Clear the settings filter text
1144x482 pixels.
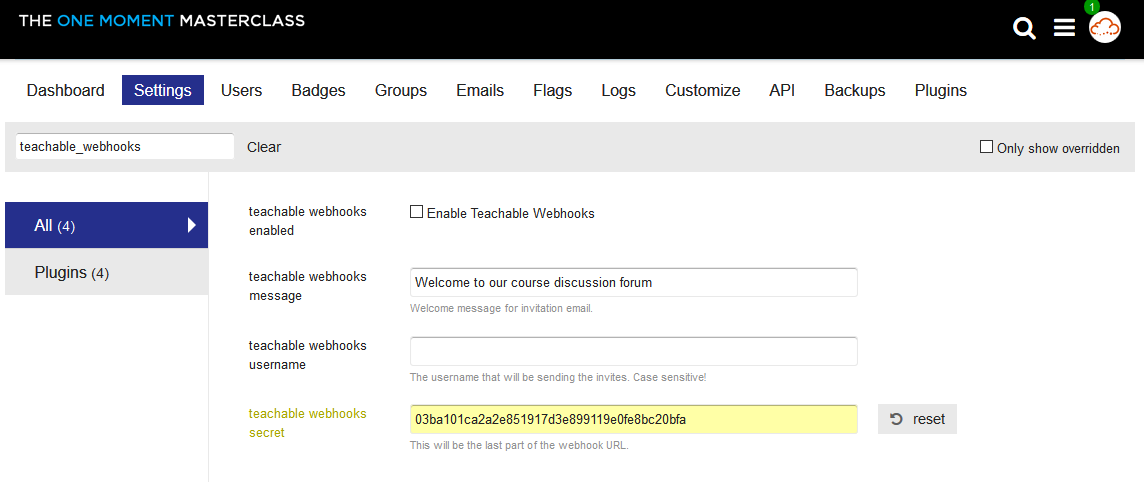pos(264,147)
